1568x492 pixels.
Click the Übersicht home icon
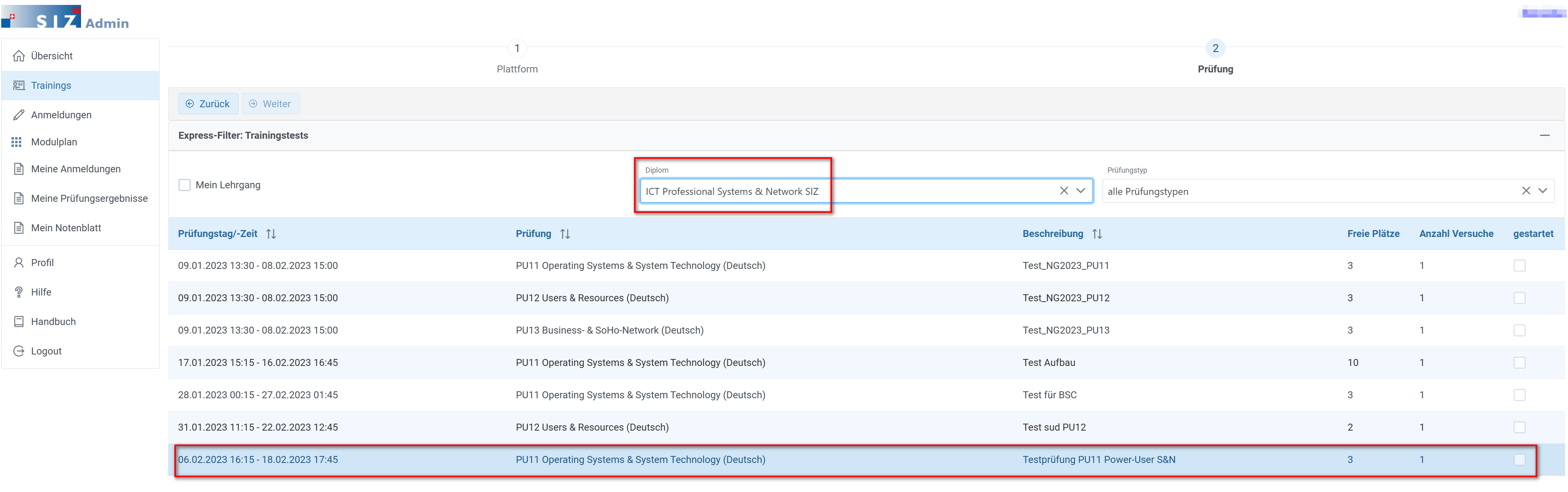[19, 56]
